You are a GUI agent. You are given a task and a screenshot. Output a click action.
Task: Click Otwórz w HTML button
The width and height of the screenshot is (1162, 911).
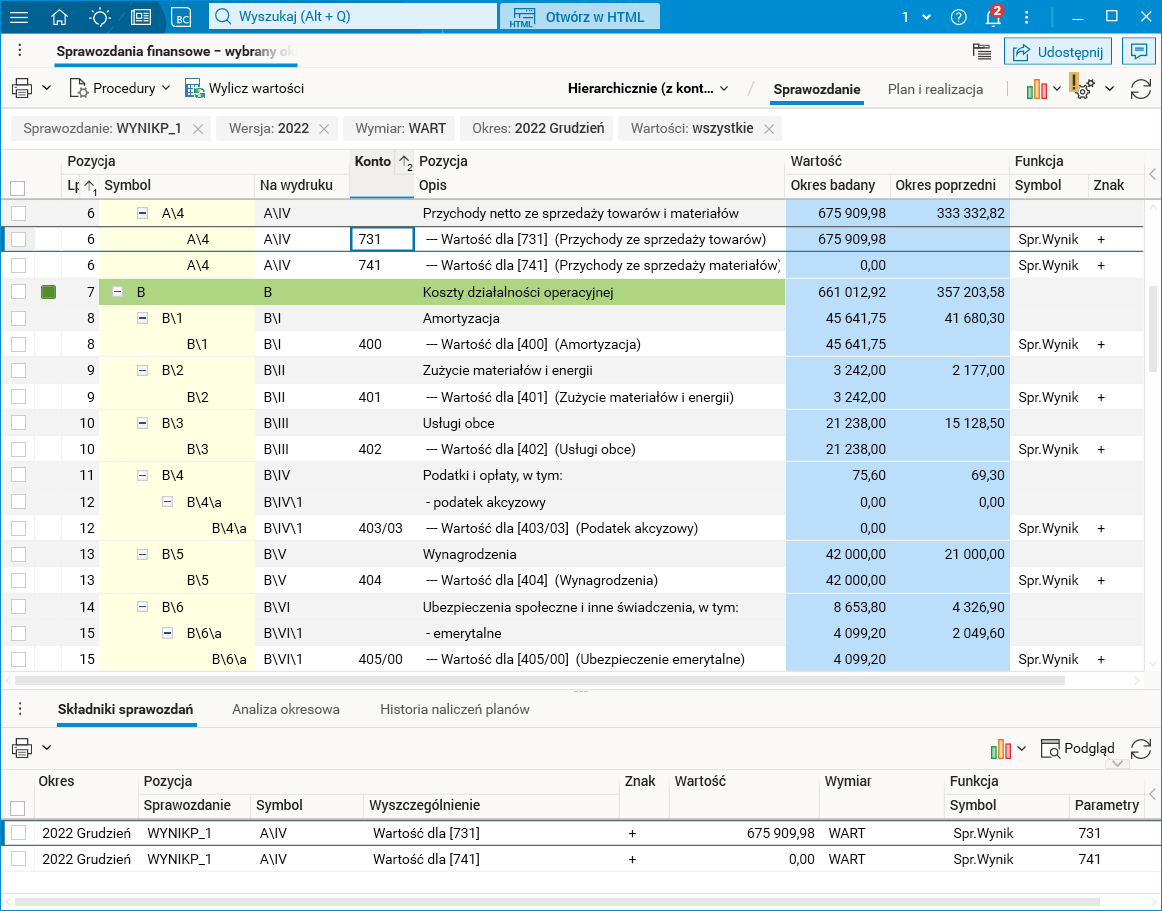(x=580, y=17)
